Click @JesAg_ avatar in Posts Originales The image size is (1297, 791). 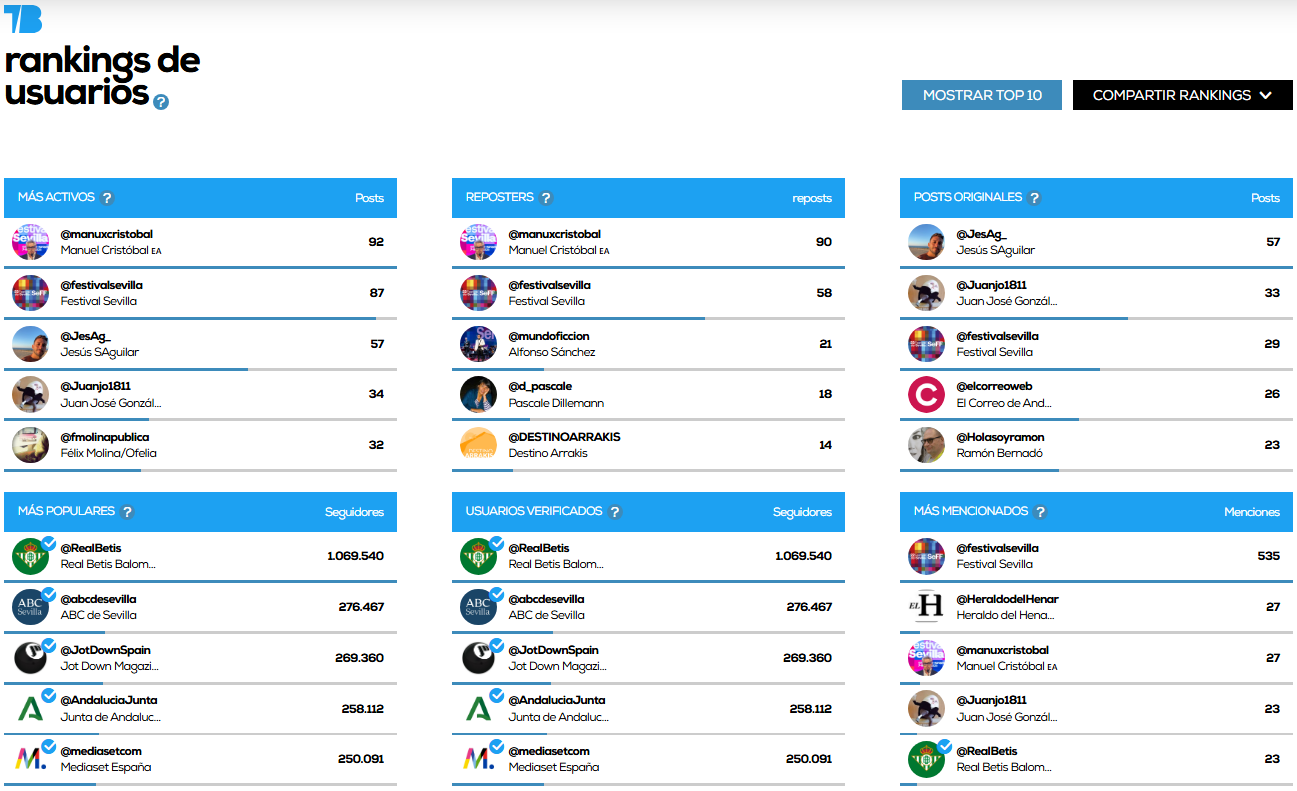(926, 242)
